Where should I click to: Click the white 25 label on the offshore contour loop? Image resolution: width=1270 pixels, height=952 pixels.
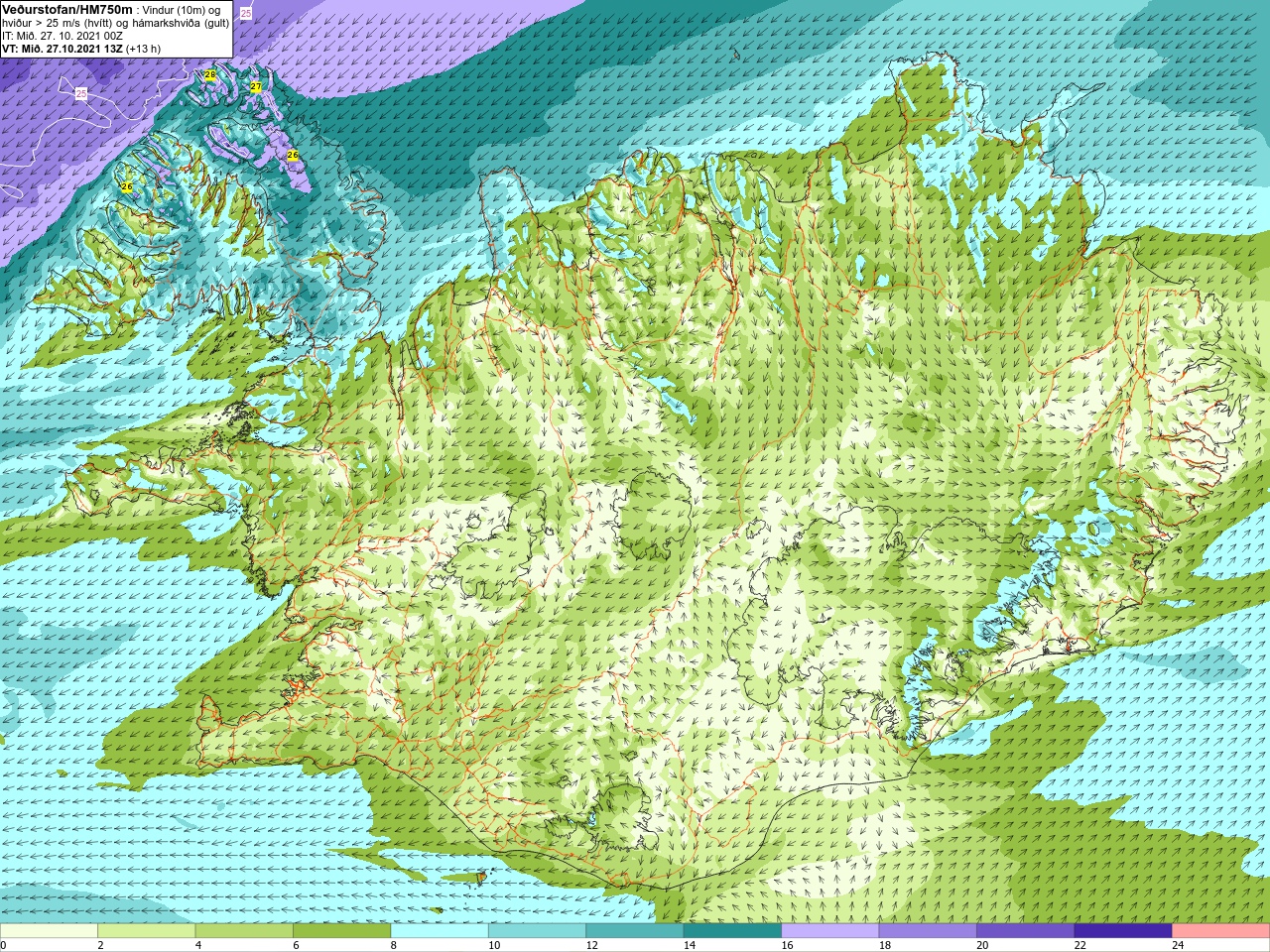pyautogui.click(x=81, y=93)
